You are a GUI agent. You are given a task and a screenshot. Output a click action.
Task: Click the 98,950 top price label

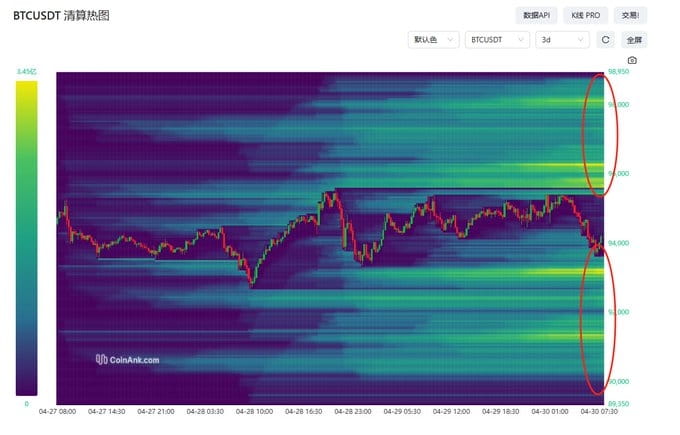[x=619, y=72]
